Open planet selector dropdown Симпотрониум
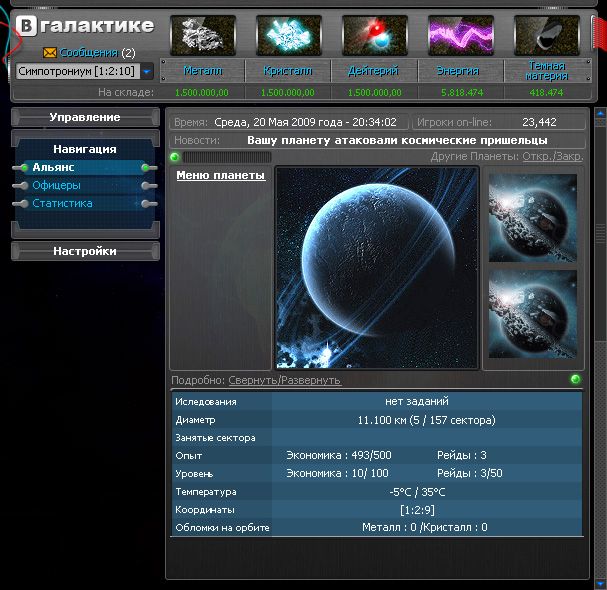 [146, 72]
